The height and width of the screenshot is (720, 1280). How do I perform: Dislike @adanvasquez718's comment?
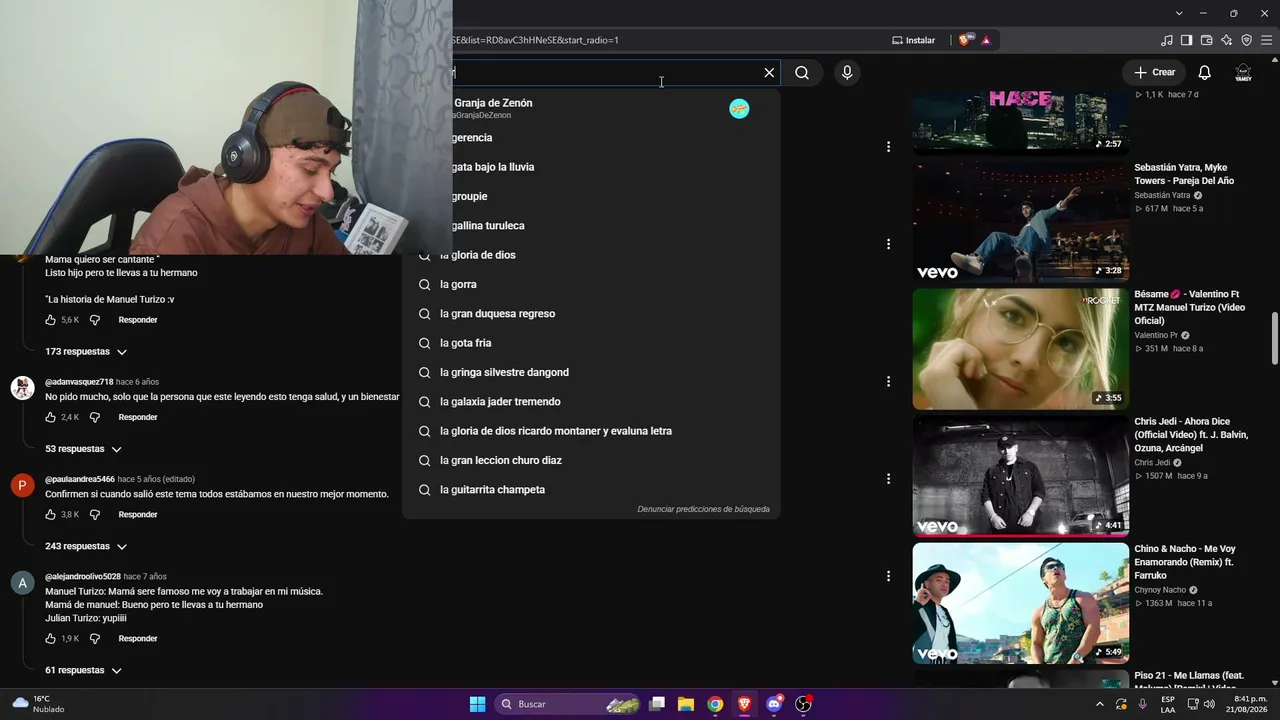click(x=95, y=417)
